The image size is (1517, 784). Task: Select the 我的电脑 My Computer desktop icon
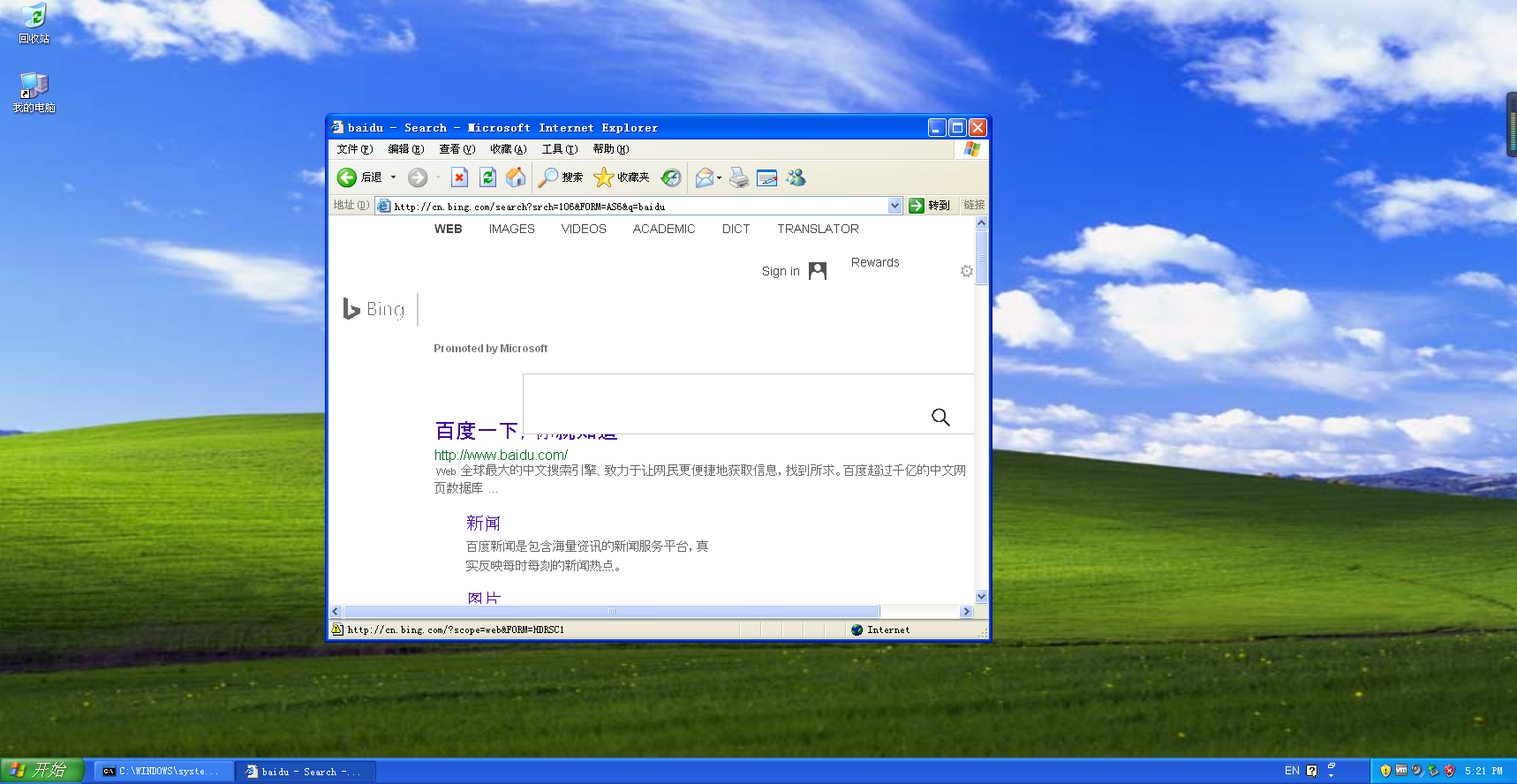click(x=34, y=93)
